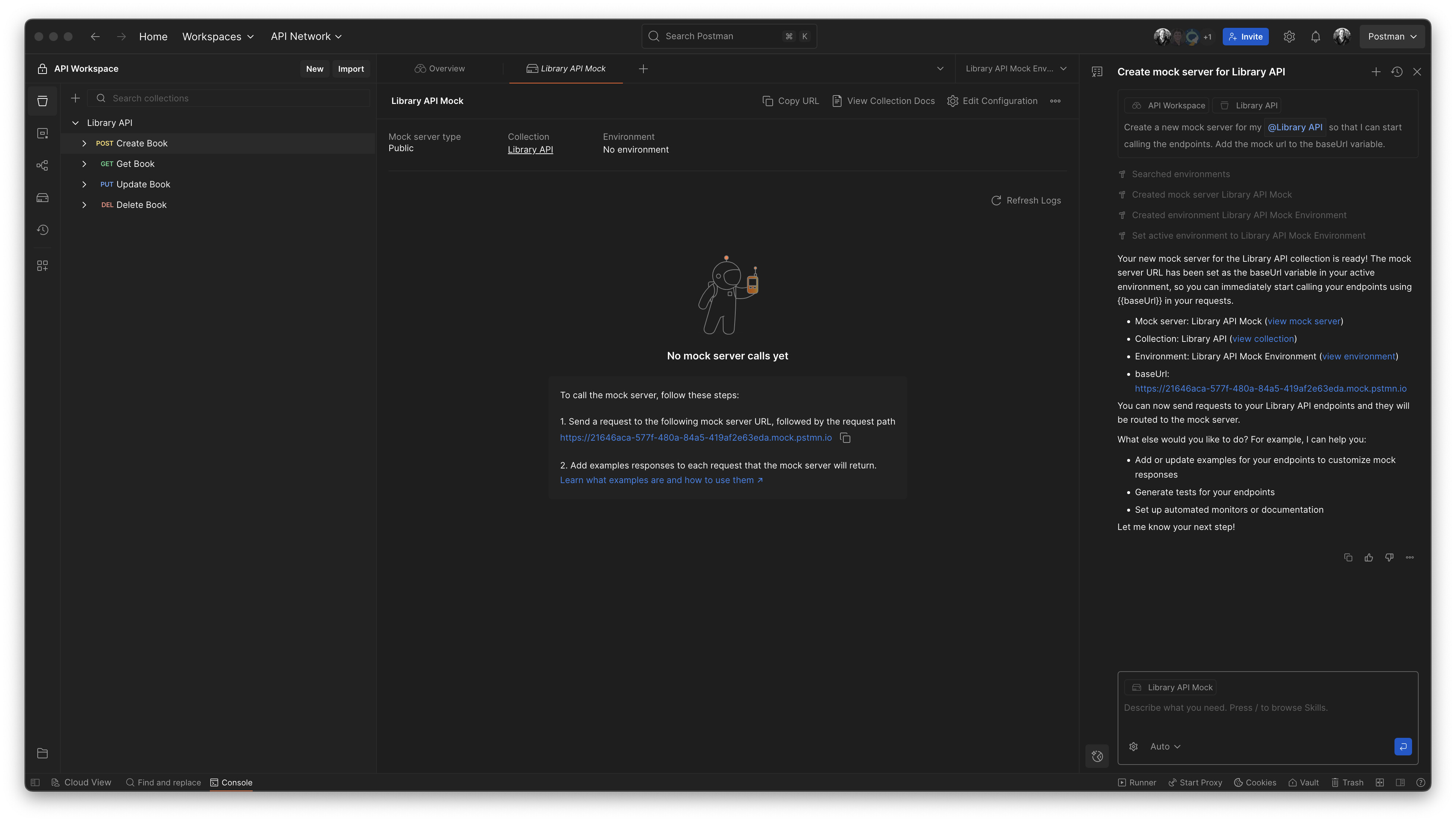Open the view mock server link

pyautogui.click(x=1303, y=321)
